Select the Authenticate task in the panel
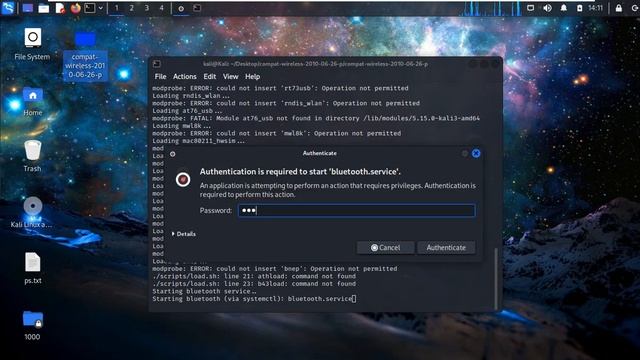The image size is (640, 360). pyautogui.click(x=181, y=8)
